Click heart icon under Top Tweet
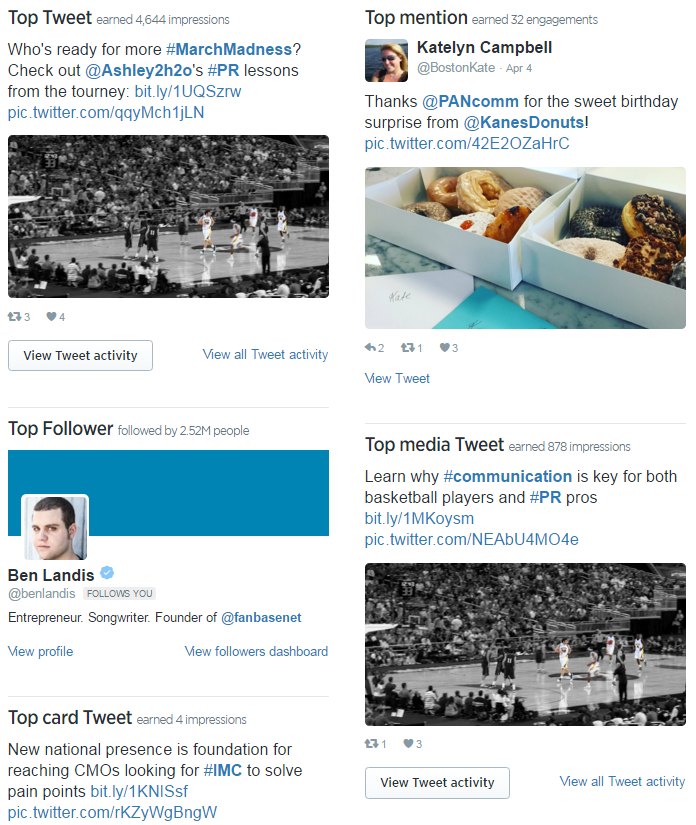The image size is (696, 825). 51,316
